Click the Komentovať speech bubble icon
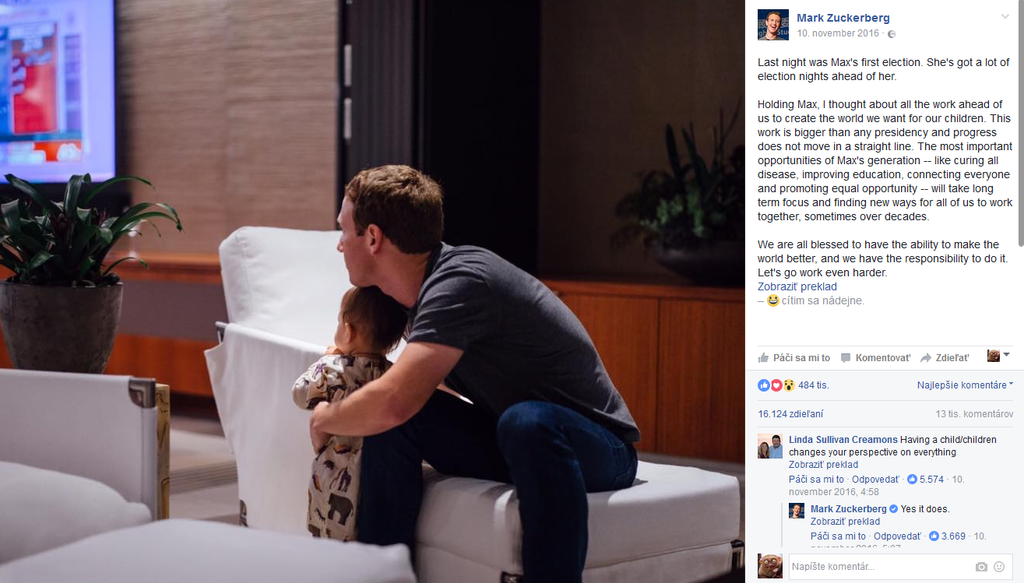 [846, 358]
